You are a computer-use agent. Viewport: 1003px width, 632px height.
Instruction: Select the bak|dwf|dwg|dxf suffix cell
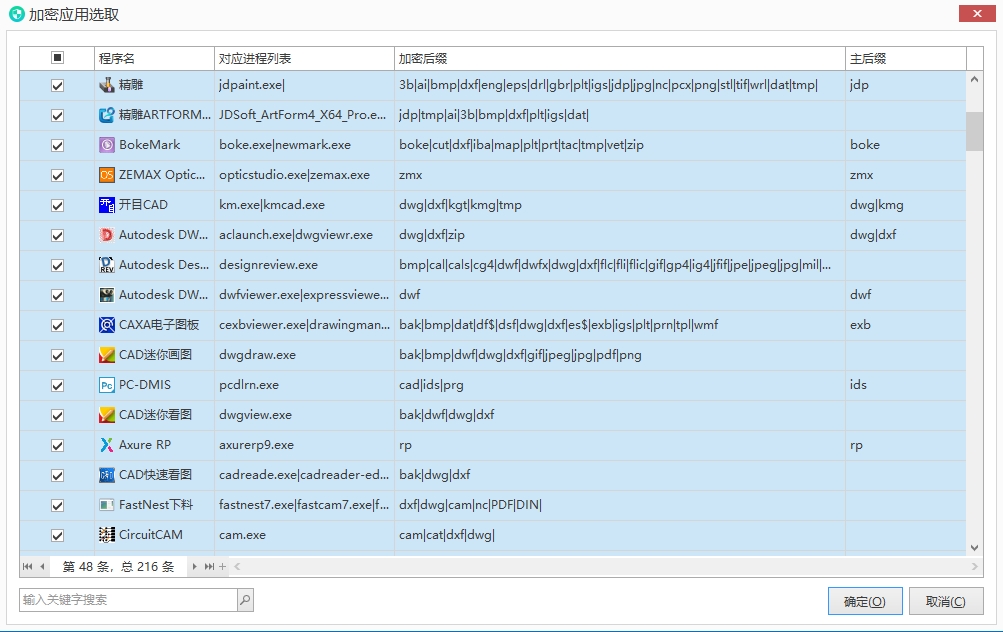click(x=620, y=415)
